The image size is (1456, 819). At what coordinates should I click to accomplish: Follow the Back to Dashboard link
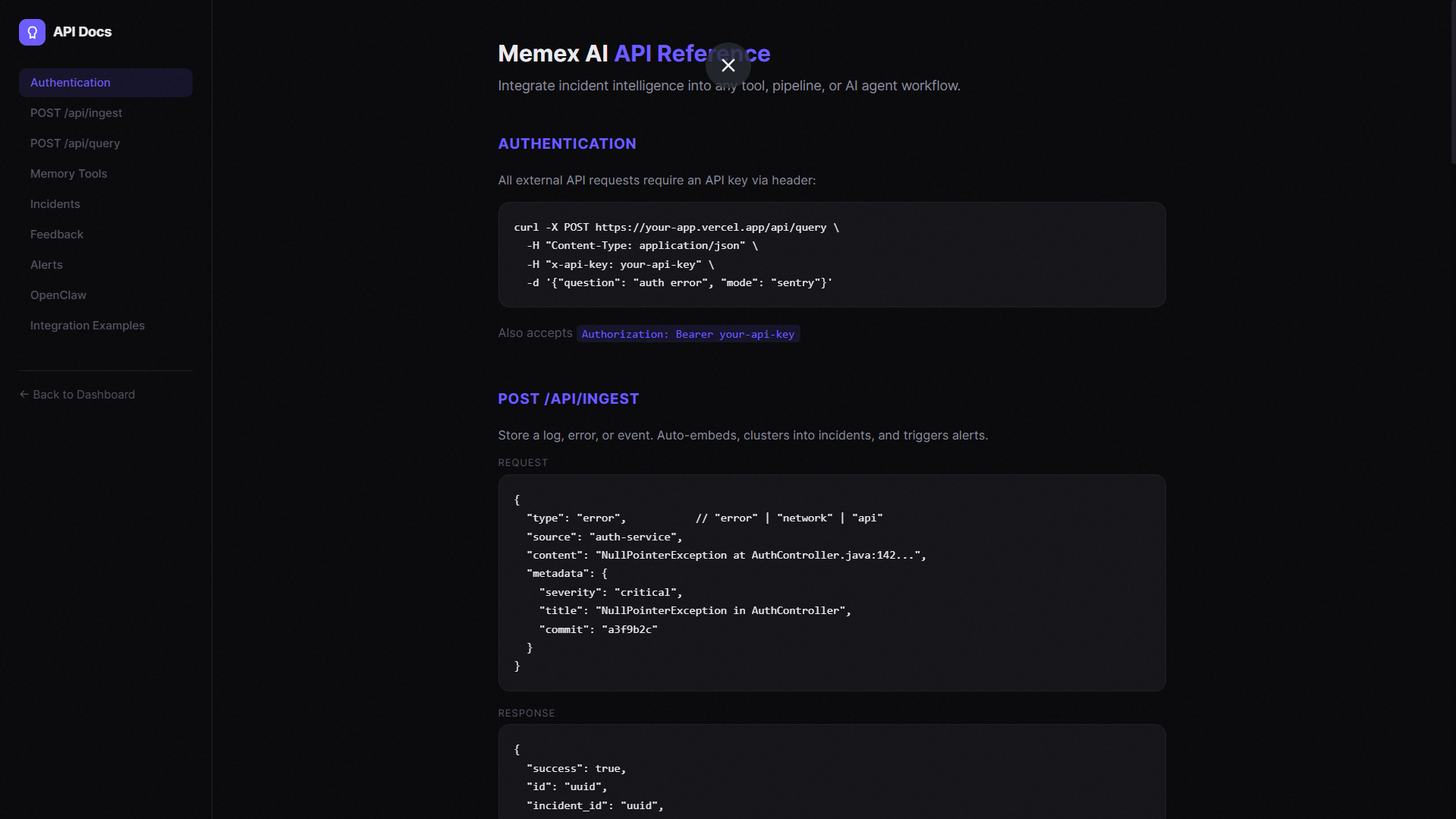tap(77, 395)
